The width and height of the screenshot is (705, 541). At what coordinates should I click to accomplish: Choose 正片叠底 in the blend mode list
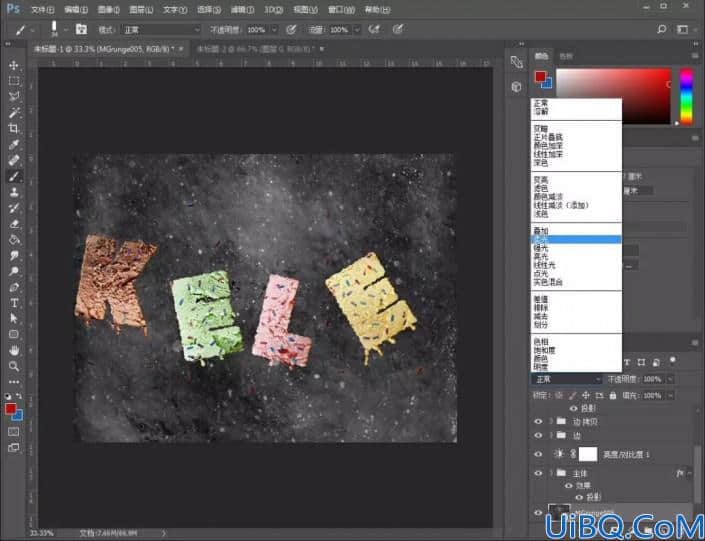pyautogui.click(x=576, y=137)
